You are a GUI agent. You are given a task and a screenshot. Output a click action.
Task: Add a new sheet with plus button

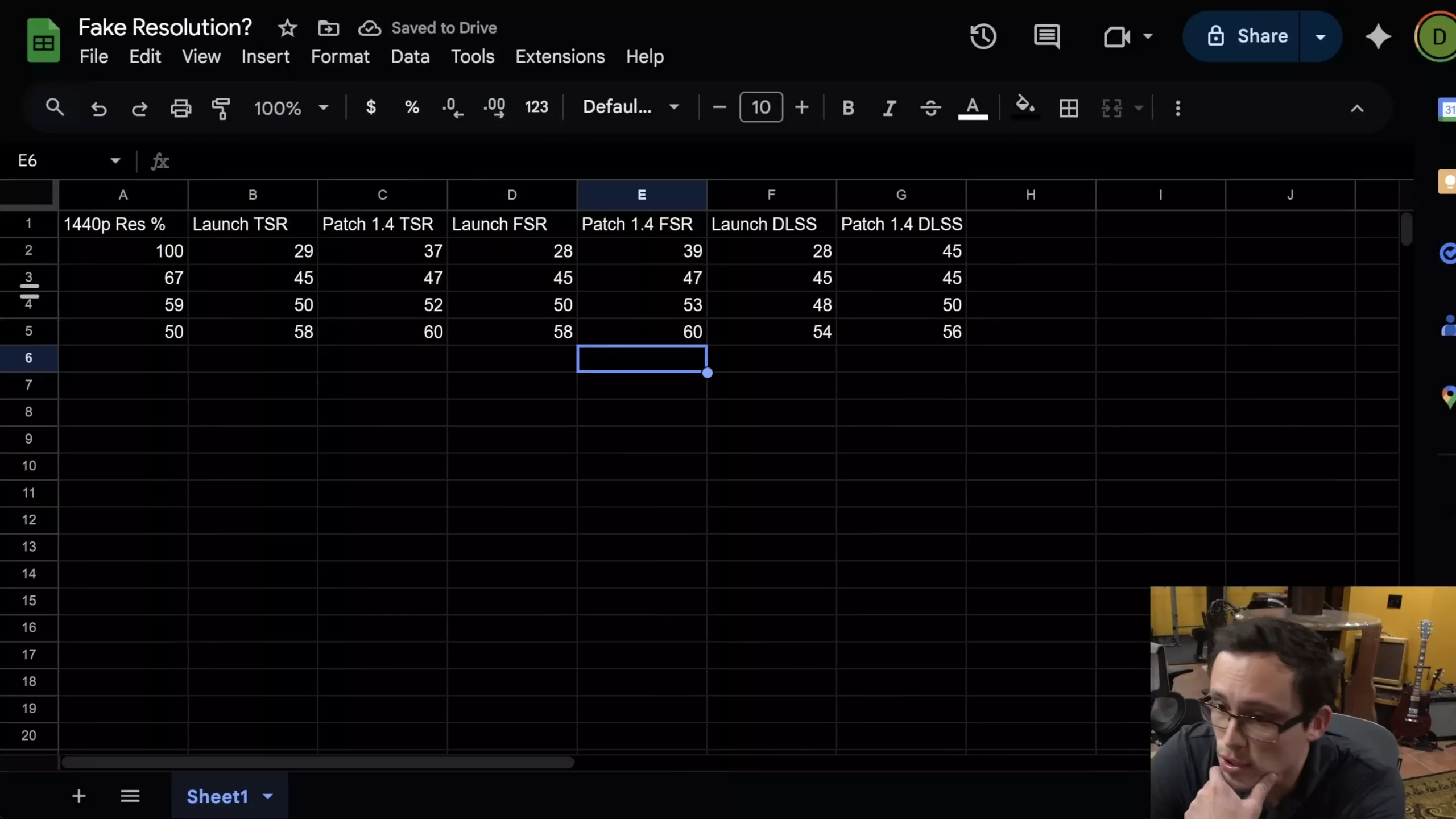coord(79,796)
